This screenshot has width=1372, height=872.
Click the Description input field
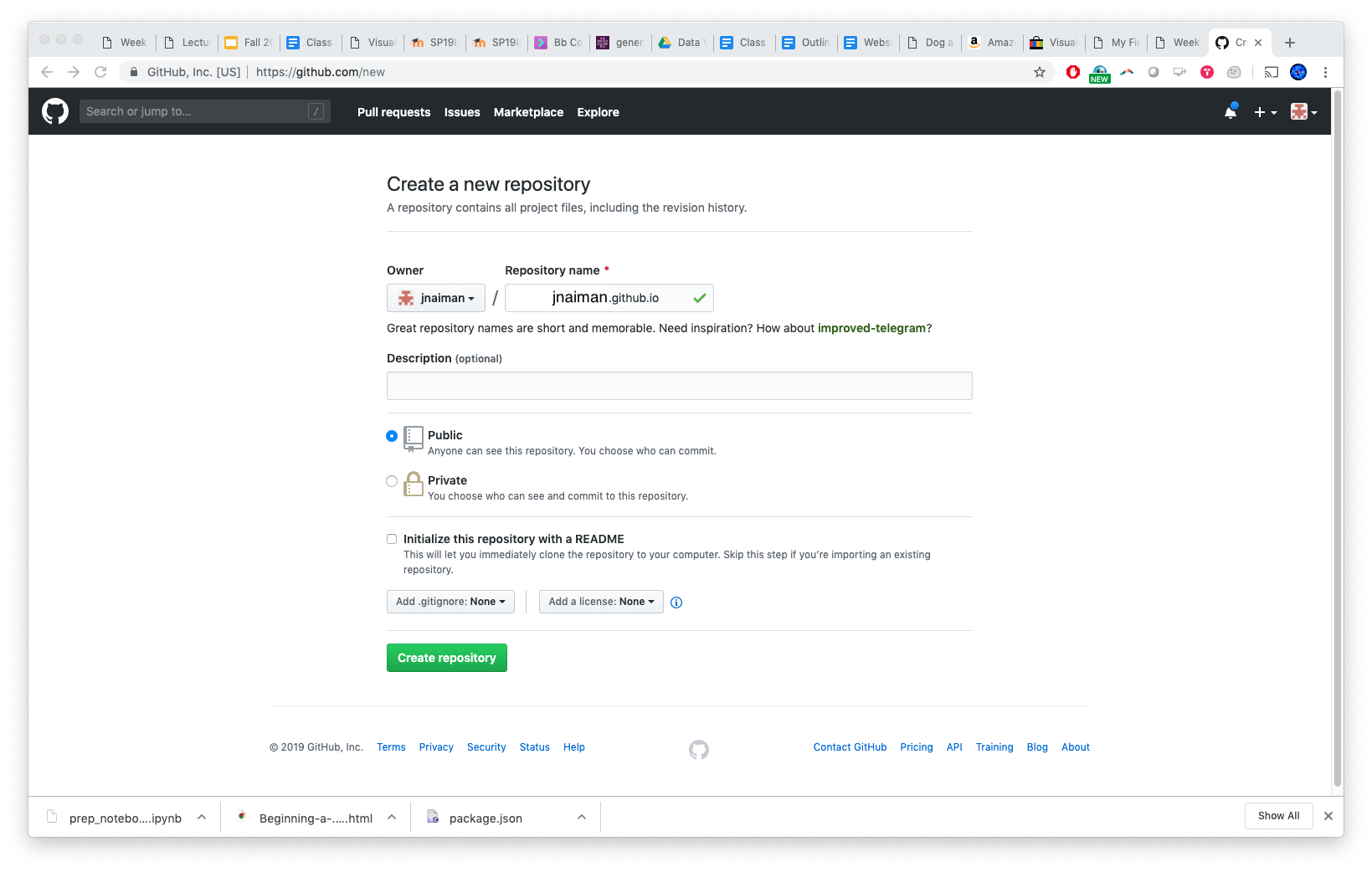coord(679,386)
